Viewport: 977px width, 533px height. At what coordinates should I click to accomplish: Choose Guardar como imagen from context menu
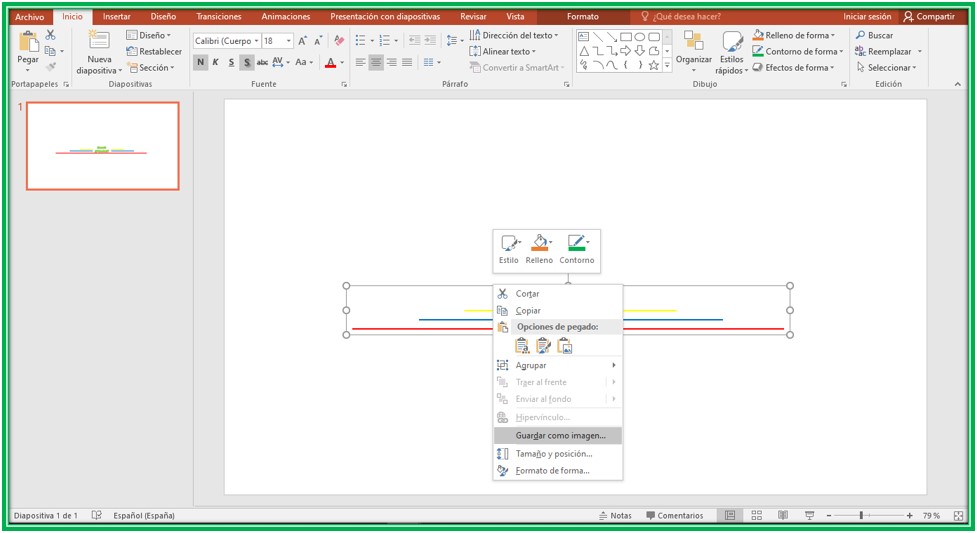click(558, 436)
